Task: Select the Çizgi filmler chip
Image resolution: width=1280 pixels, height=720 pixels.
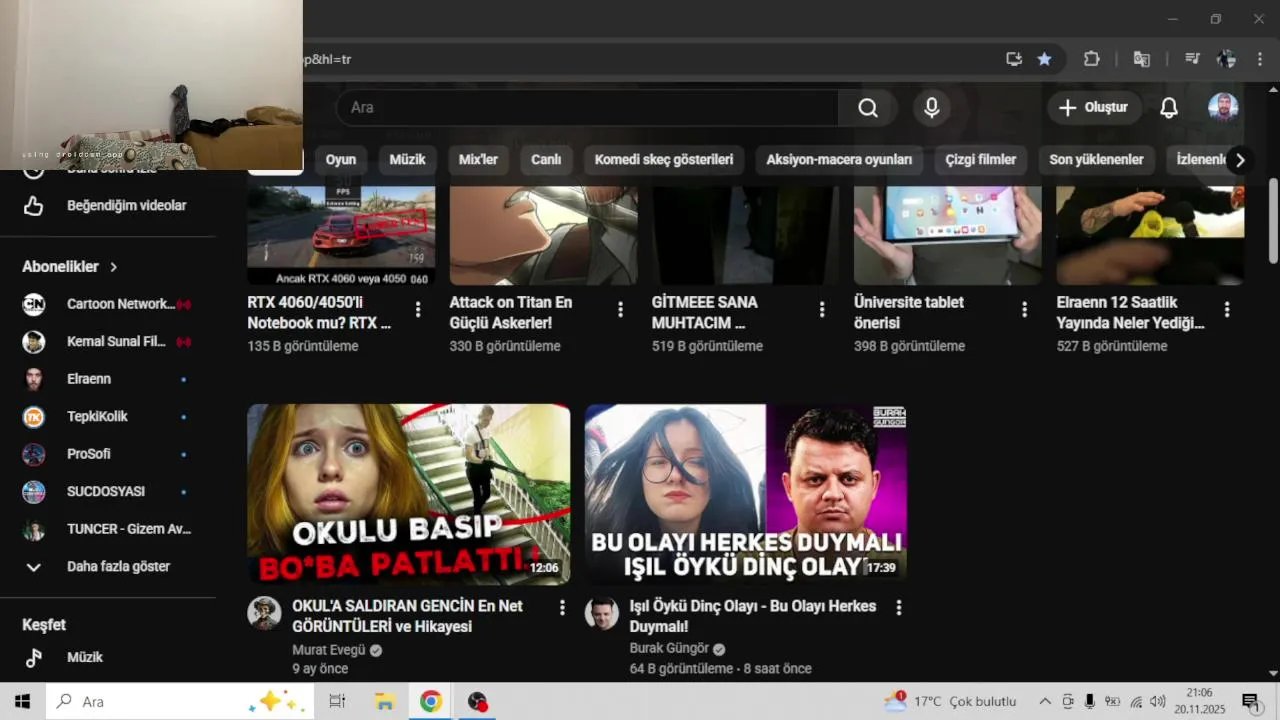Action: (x=981, y=160)
